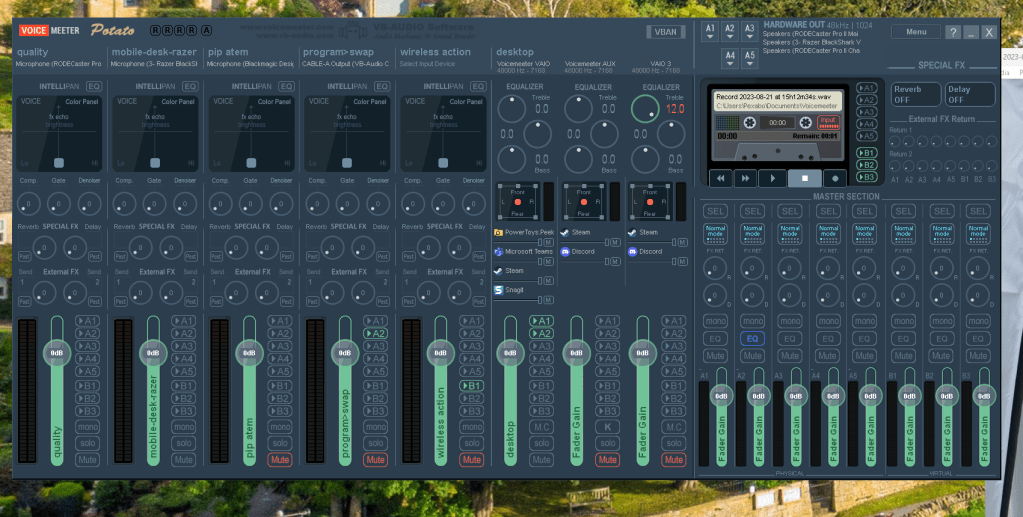Mute Snagit with its M button

point(549,300)
